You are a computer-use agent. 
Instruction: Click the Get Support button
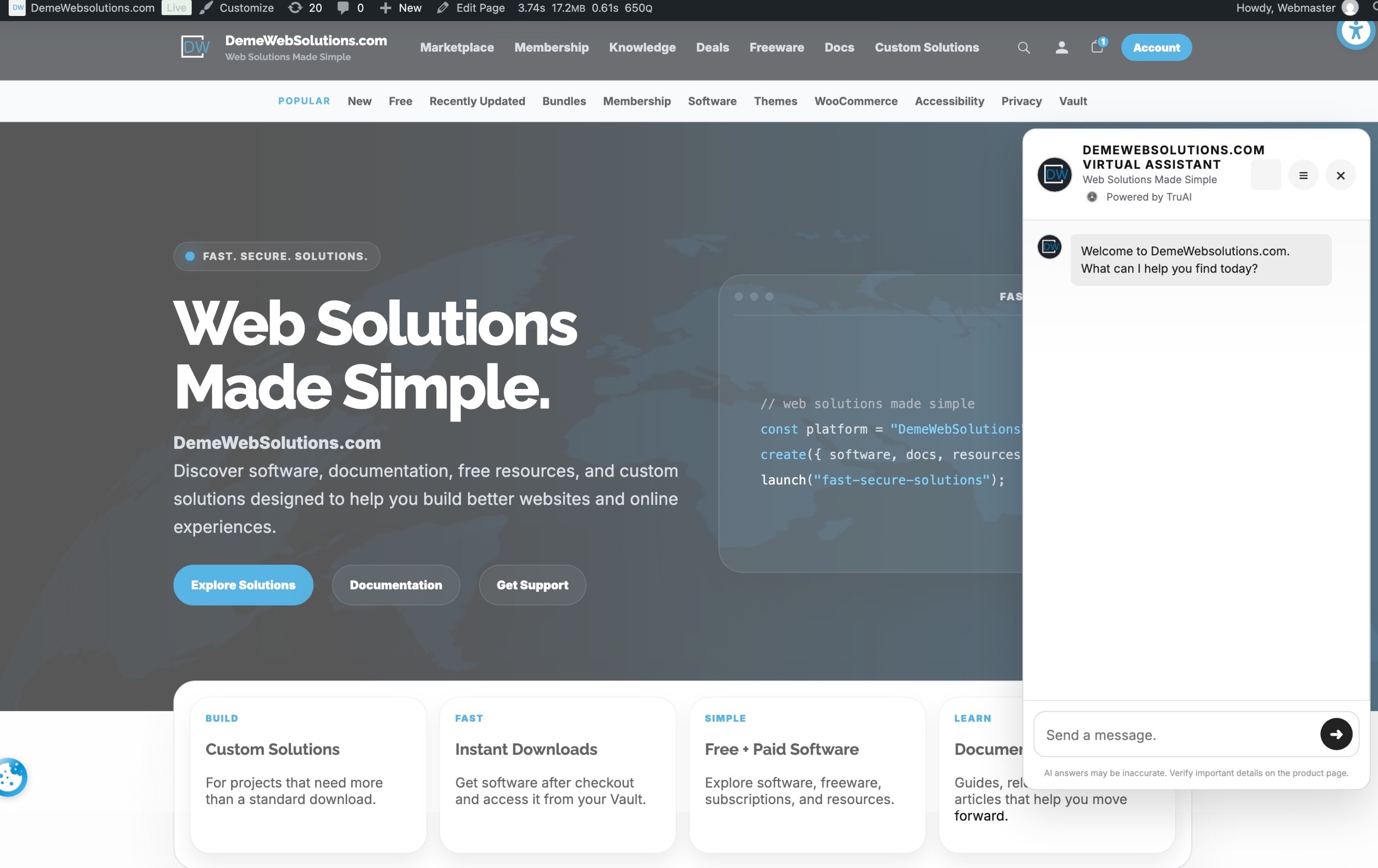point(532,585)
